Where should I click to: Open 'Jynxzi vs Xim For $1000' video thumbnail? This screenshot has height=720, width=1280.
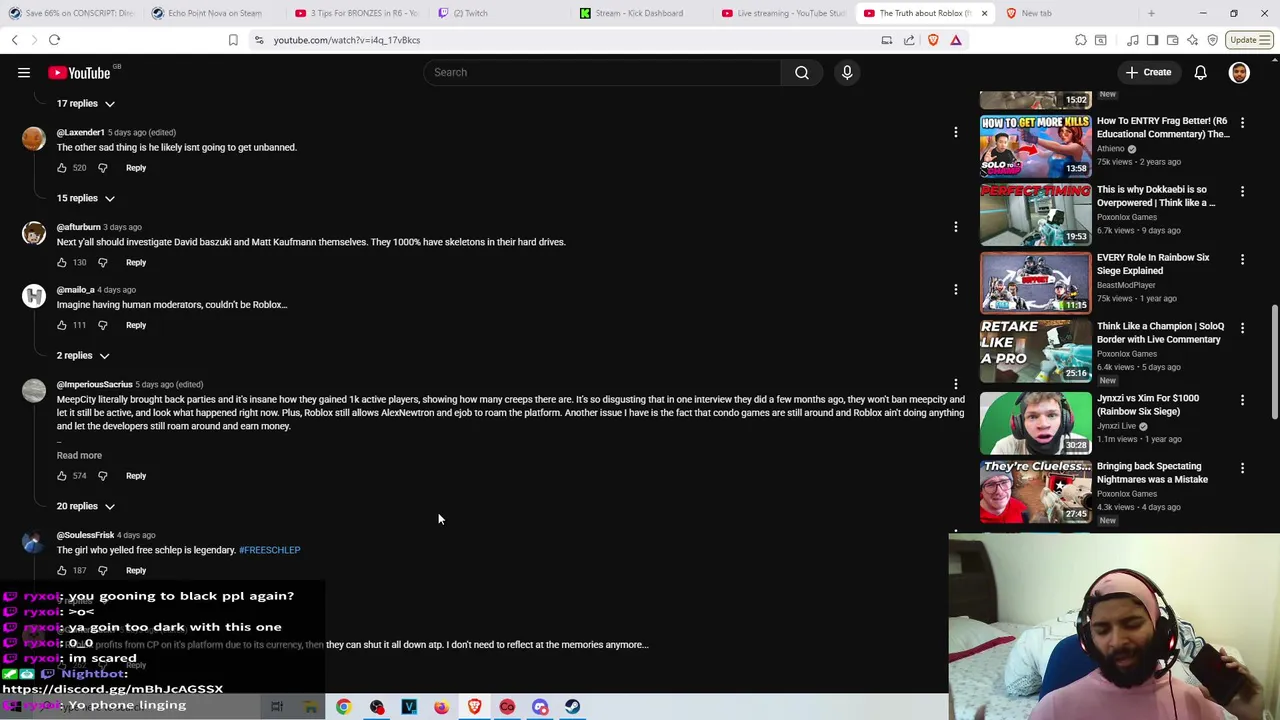[x=1035, y=422]
